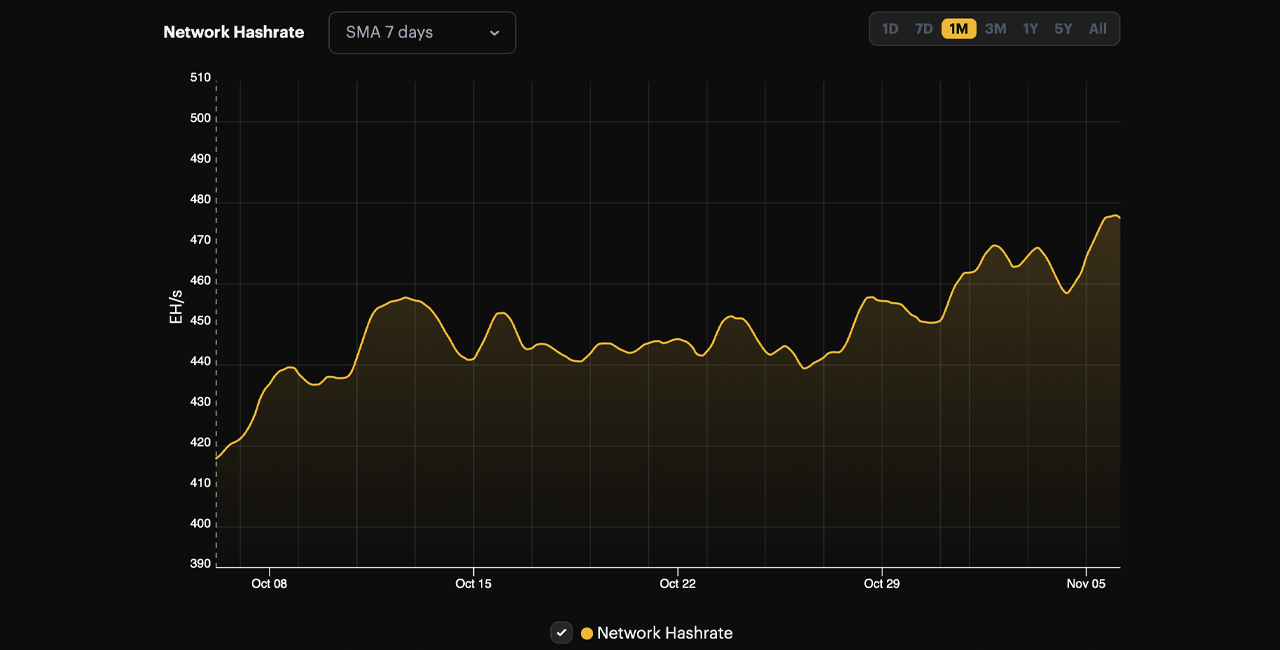Select the 7D time range
The width and height of the screenshot is (1280, 650).
923,29
